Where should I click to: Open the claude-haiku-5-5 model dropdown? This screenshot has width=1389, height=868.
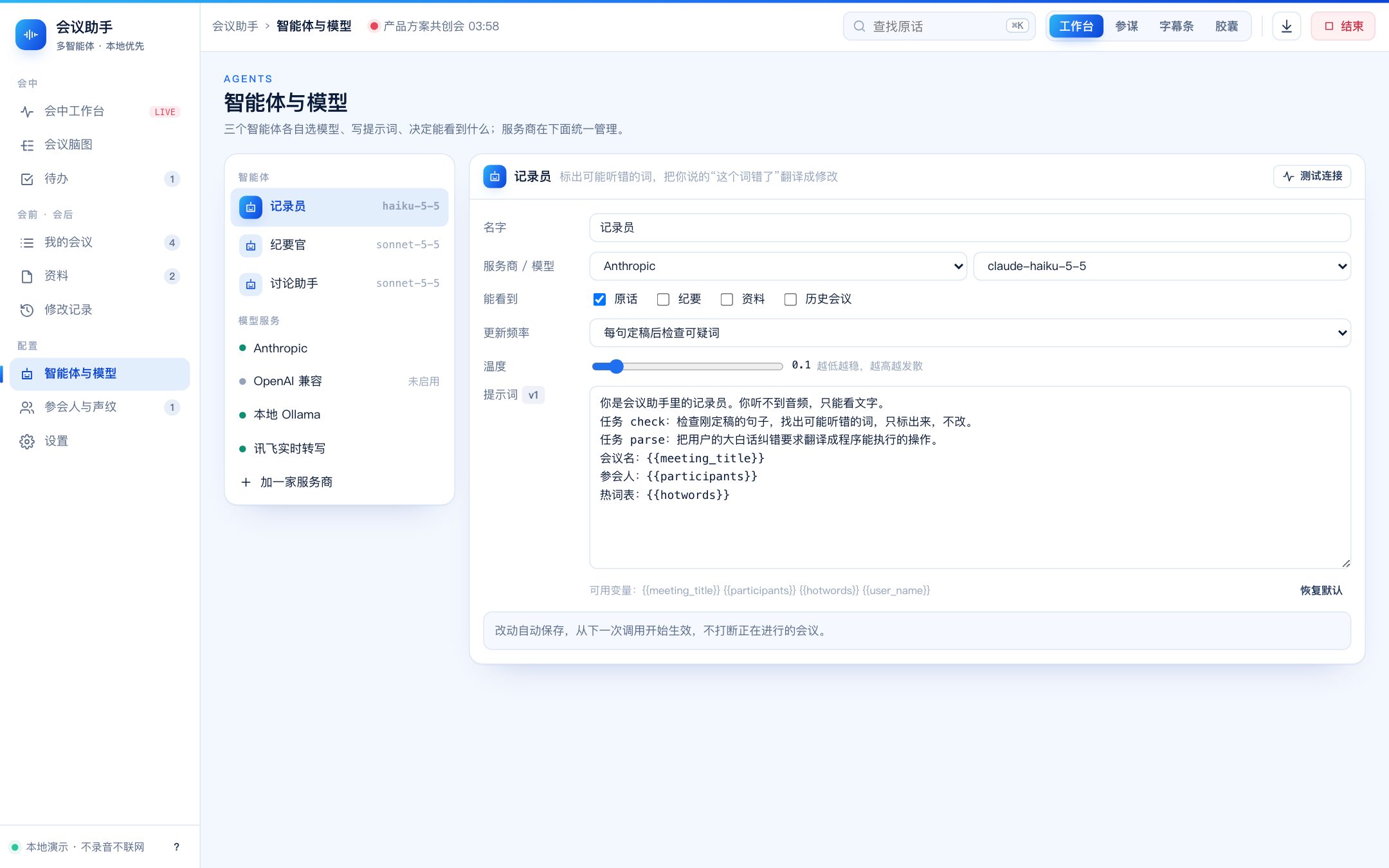point(1162,266)
